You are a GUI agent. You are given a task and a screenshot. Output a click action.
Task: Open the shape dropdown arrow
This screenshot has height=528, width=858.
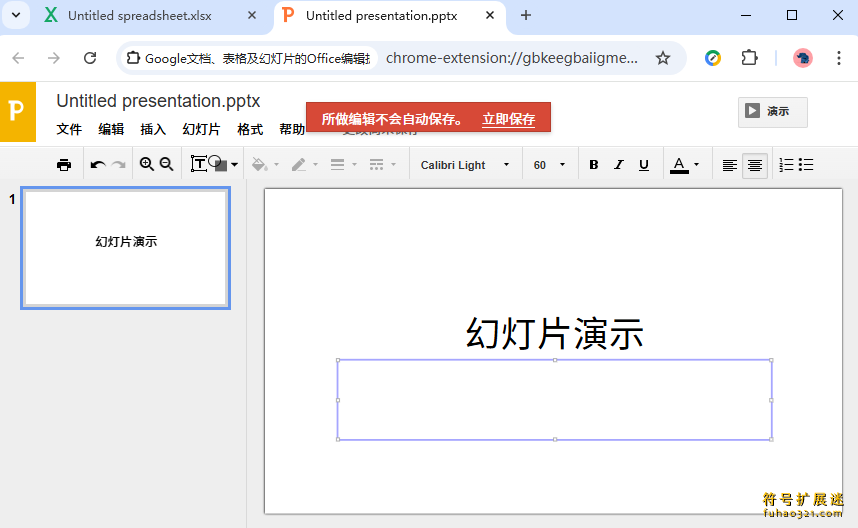pyautogui.click(x=235, y=165)
